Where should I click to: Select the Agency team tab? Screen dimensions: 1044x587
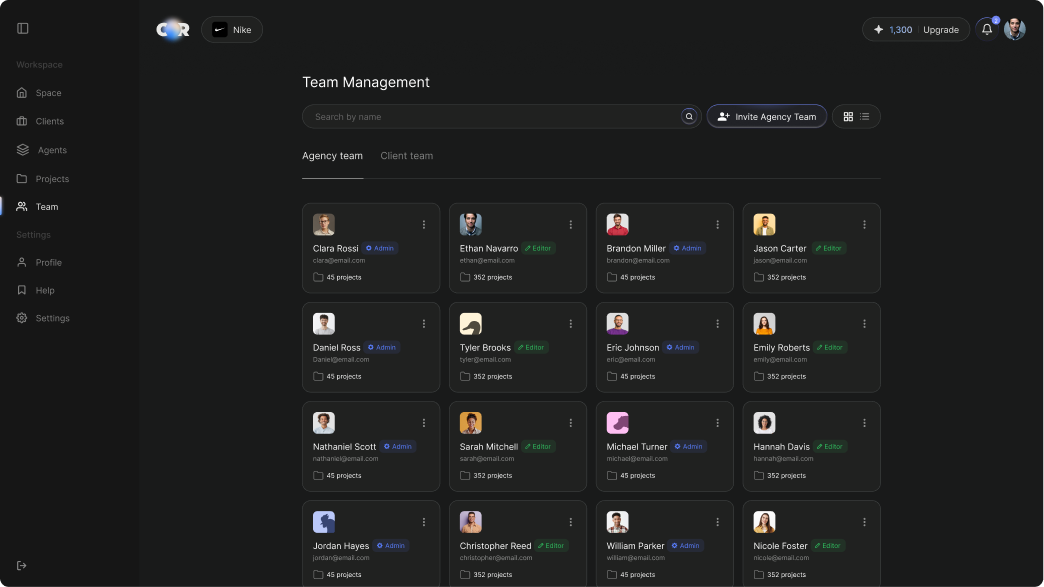click(332, 156)
